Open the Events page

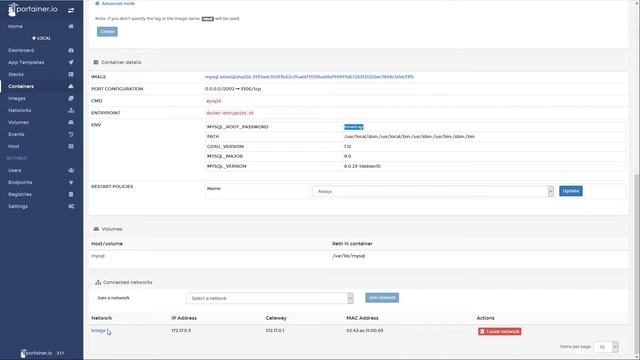(16, 134)
